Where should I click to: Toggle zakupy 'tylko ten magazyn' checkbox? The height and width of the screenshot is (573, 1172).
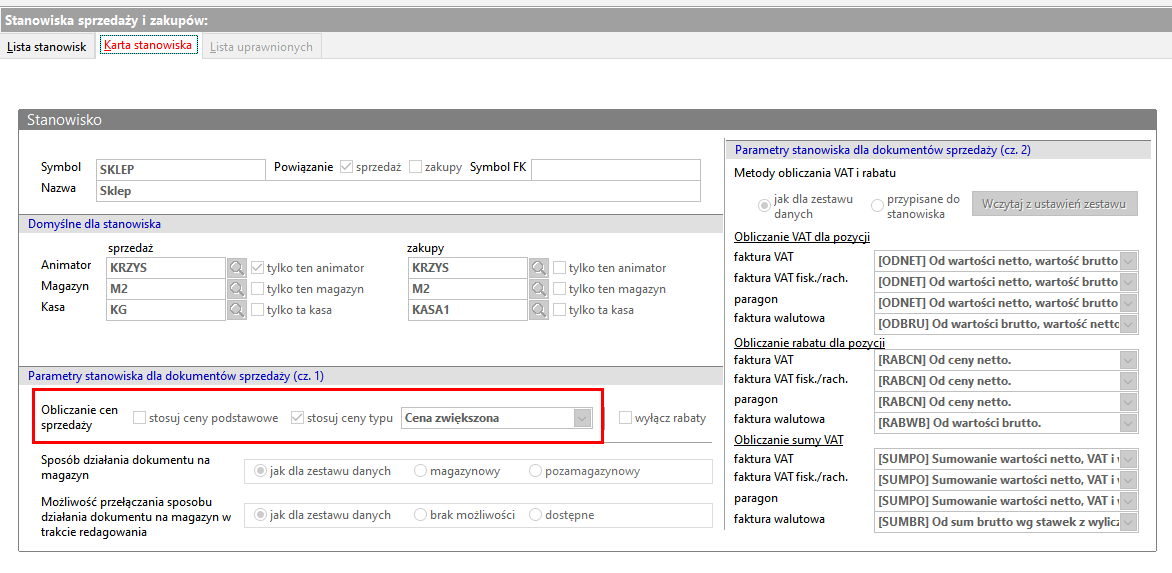pos(560,288)
